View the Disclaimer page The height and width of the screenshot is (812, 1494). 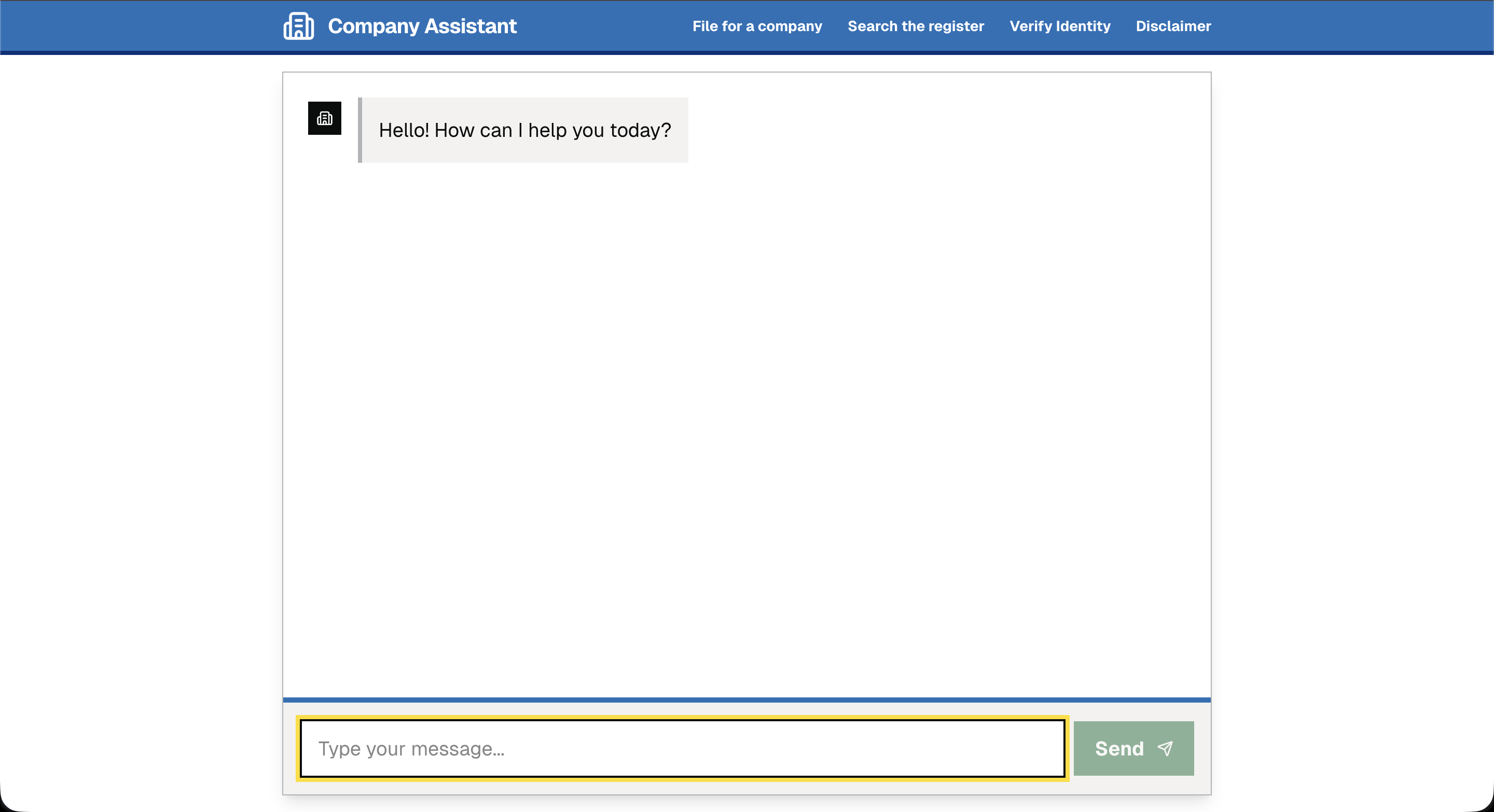click(1173, 26)
